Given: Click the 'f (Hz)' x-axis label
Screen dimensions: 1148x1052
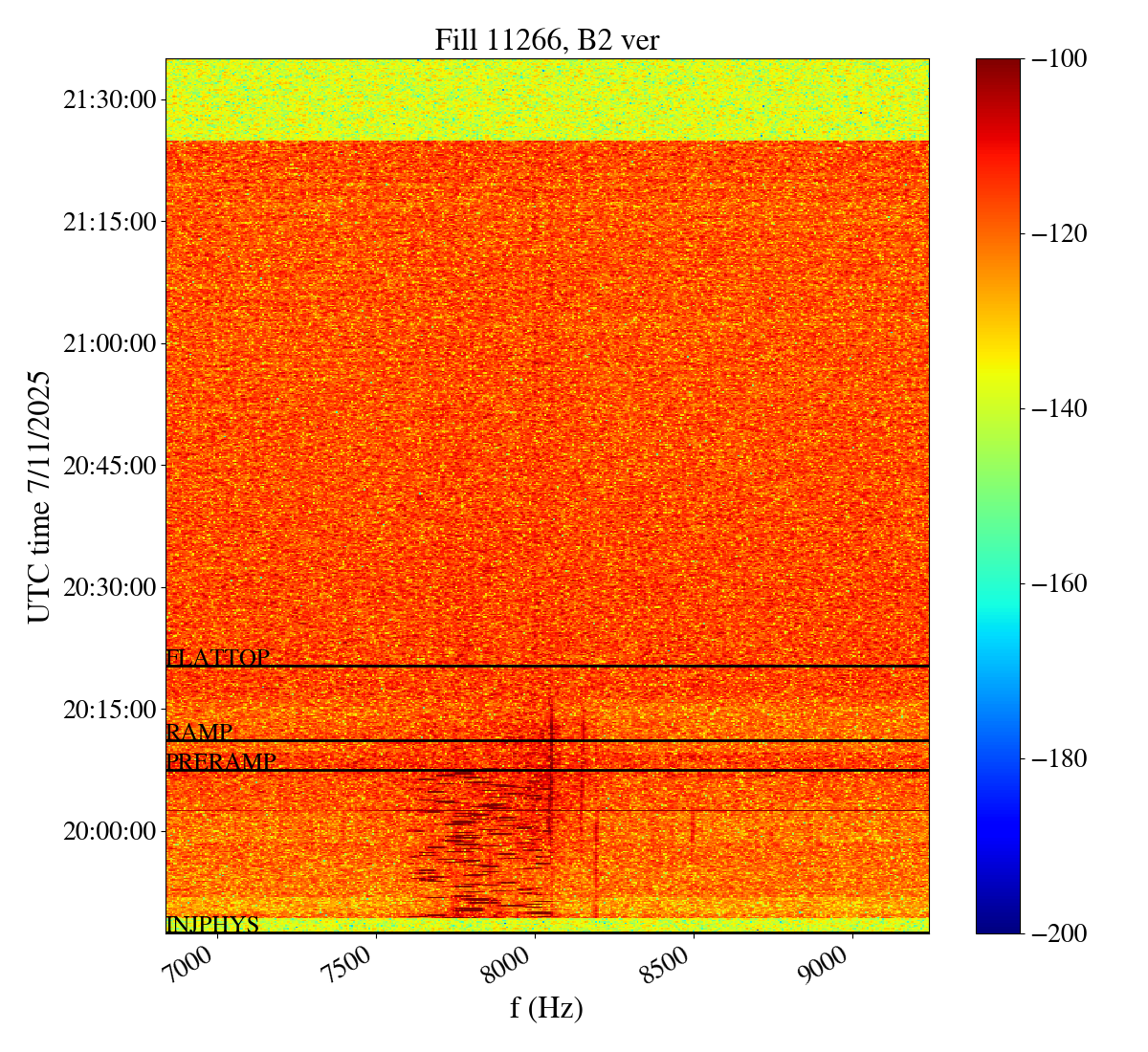Looking at the screenshot, I should coord(546,1008).
